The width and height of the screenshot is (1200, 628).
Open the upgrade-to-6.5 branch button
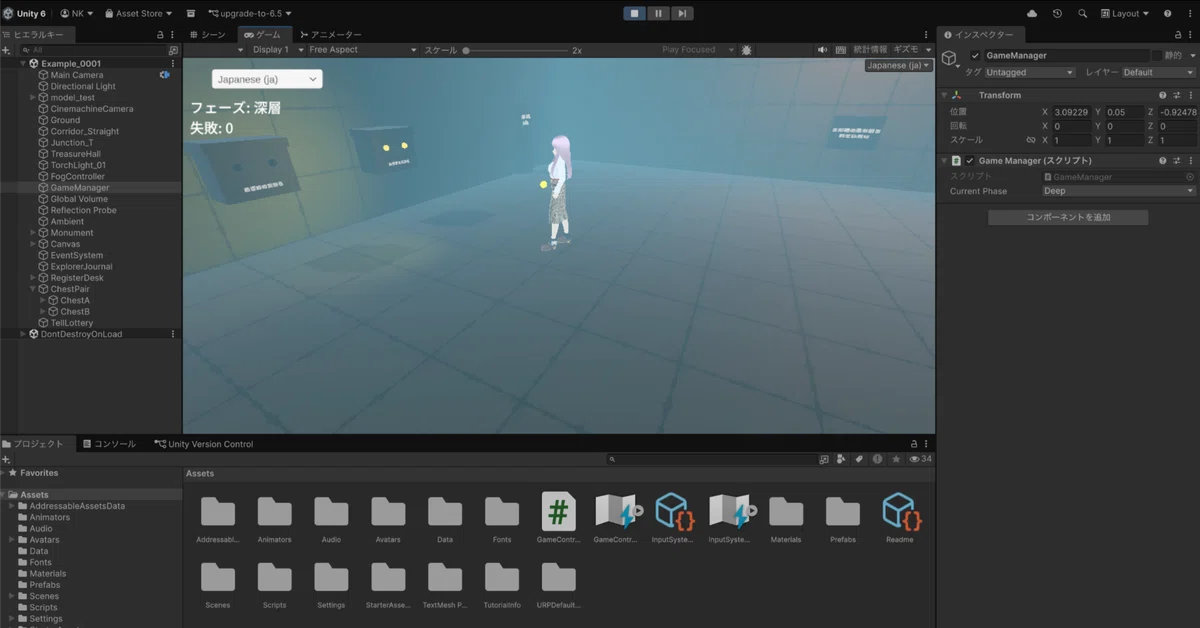coord(250,13)
